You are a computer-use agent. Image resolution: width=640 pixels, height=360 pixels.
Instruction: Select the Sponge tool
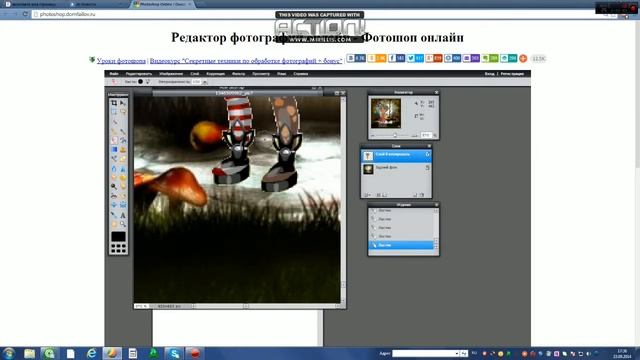(x=123, y=178)
